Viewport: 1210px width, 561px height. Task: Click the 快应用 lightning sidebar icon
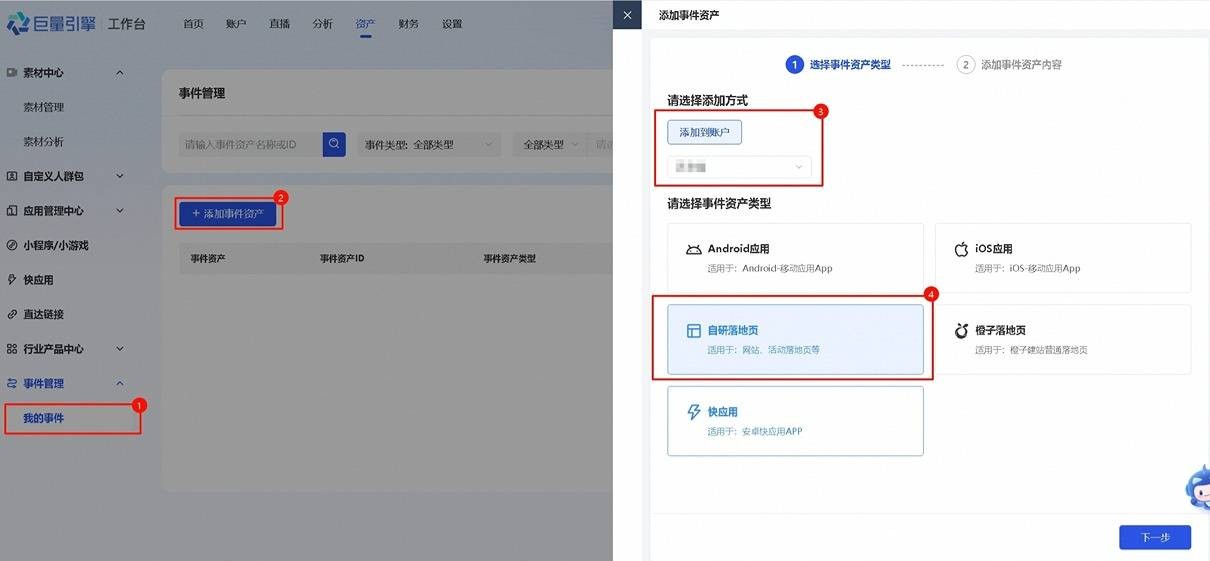12,280
